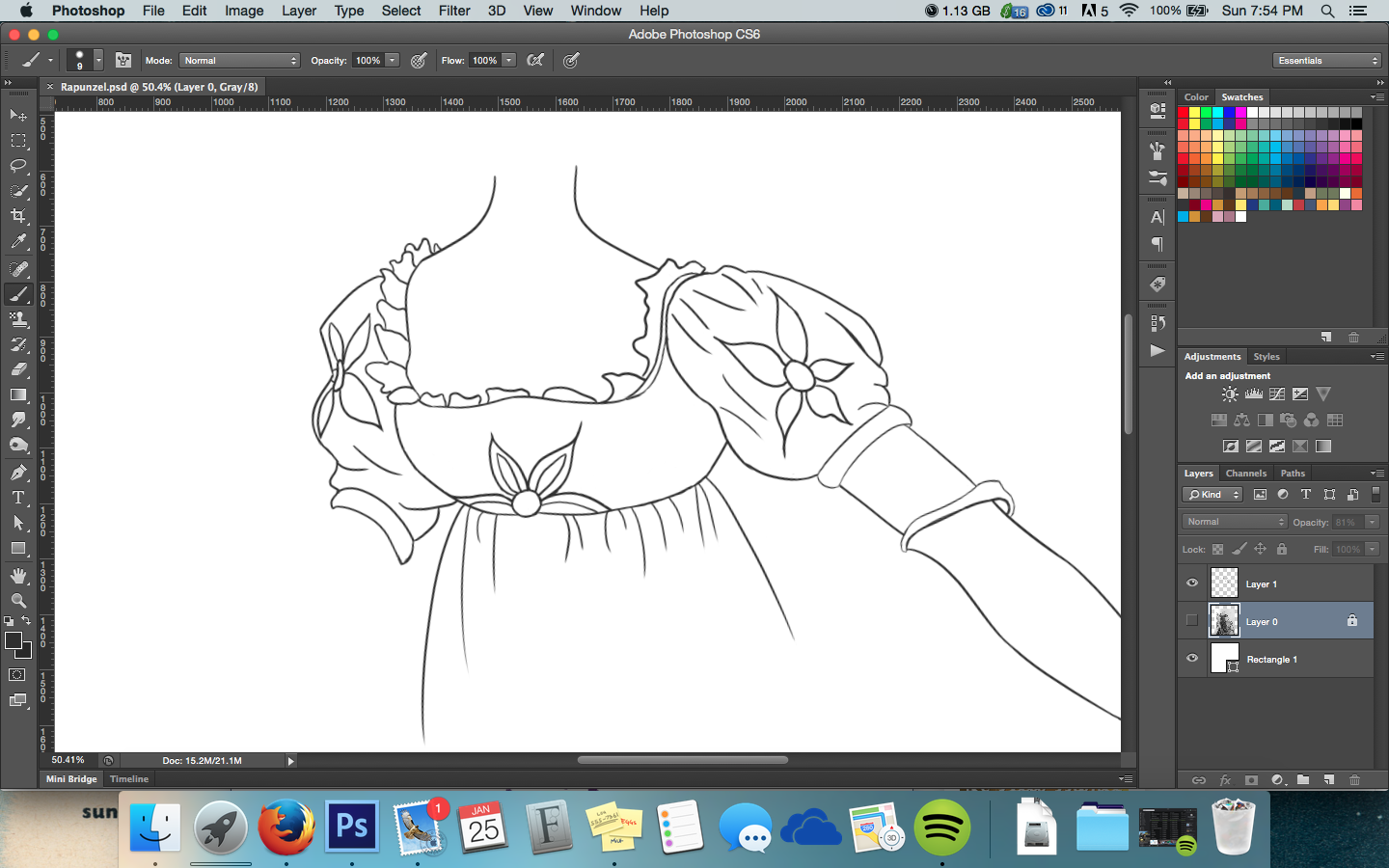The height and width of the screenshot is (868, 1389).
Task: Hide Layer 1 visibility eye
Action: (x=1192, y=583)
